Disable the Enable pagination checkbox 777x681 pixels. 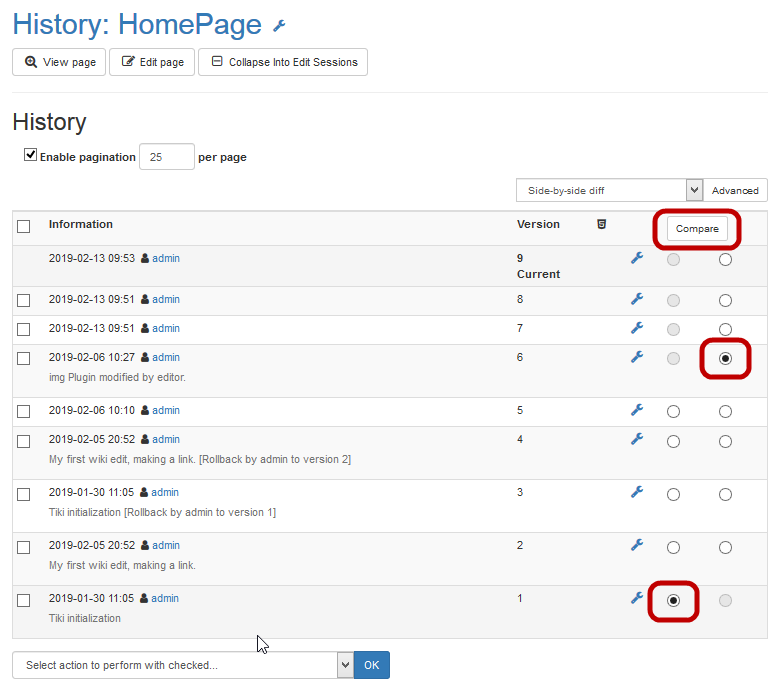31,155
